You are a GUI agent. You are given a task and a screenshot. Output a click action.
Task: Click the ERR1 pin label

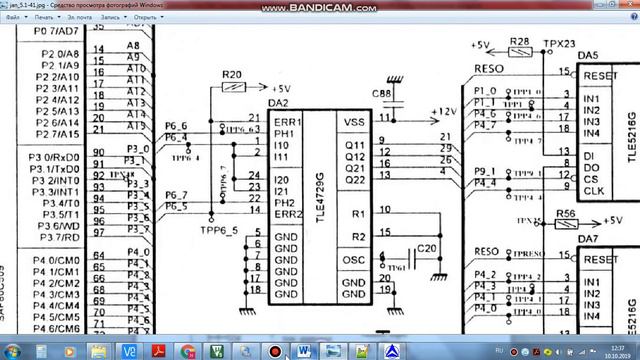coord(288,122)
